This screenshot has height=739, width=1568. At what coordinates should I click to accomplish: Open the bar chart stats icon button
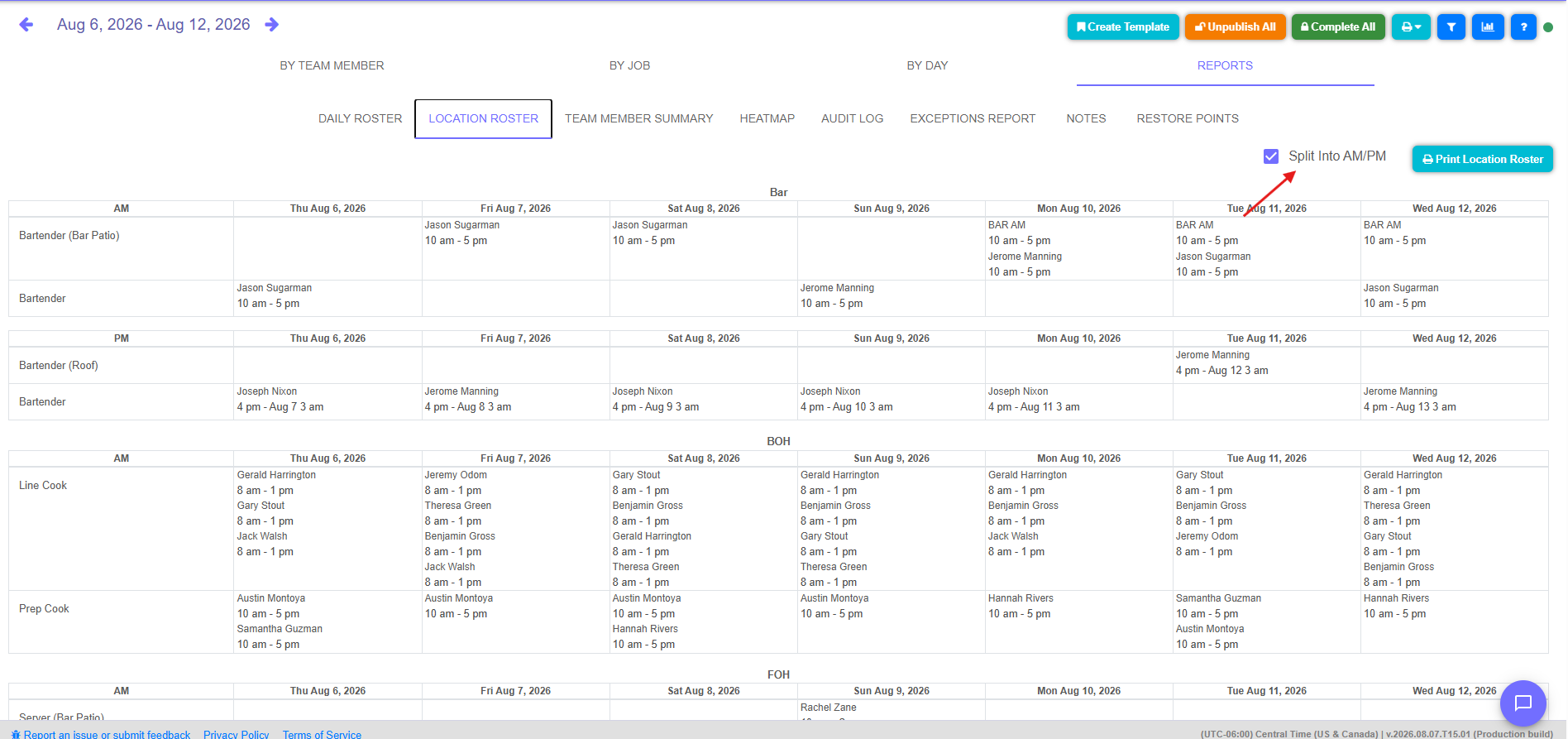point(1488,26)
